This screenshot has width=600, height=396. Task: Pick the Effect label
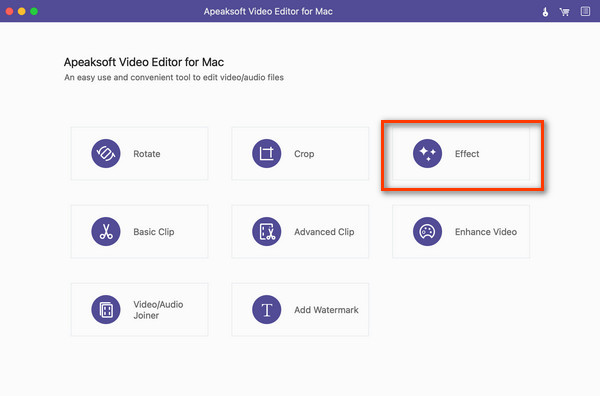click(x=467, y=154)
